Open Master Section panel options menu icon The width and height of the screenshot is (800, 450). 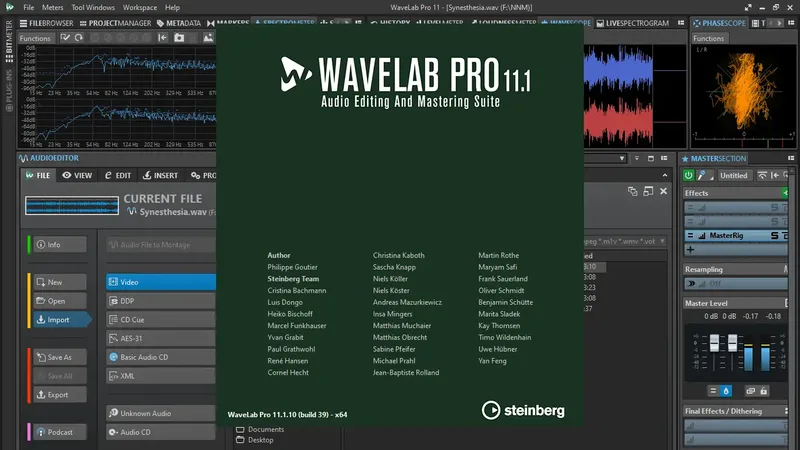click(x=791, y=159)
